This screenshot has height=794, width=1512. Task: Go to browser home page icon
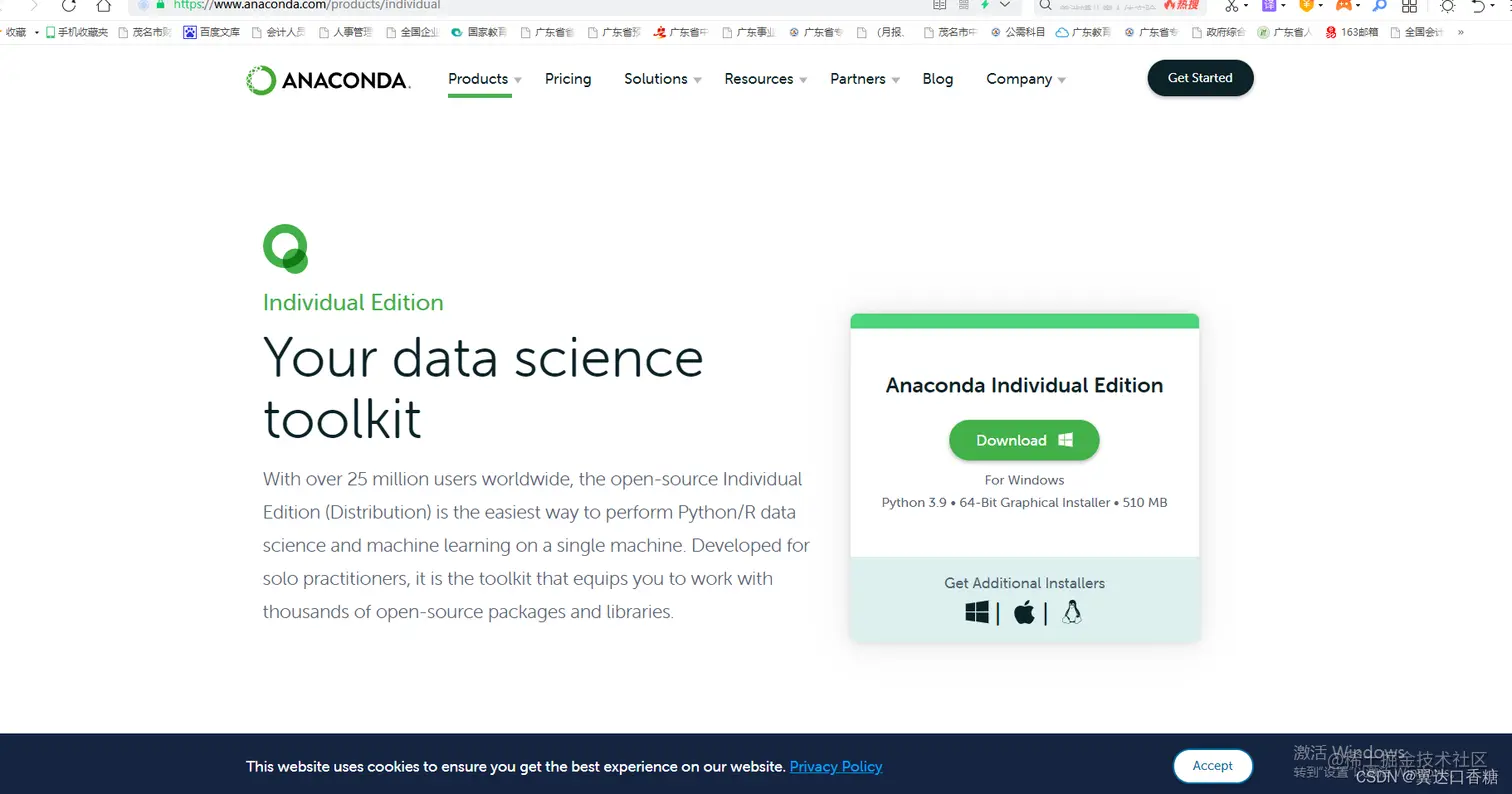(104, 5)
